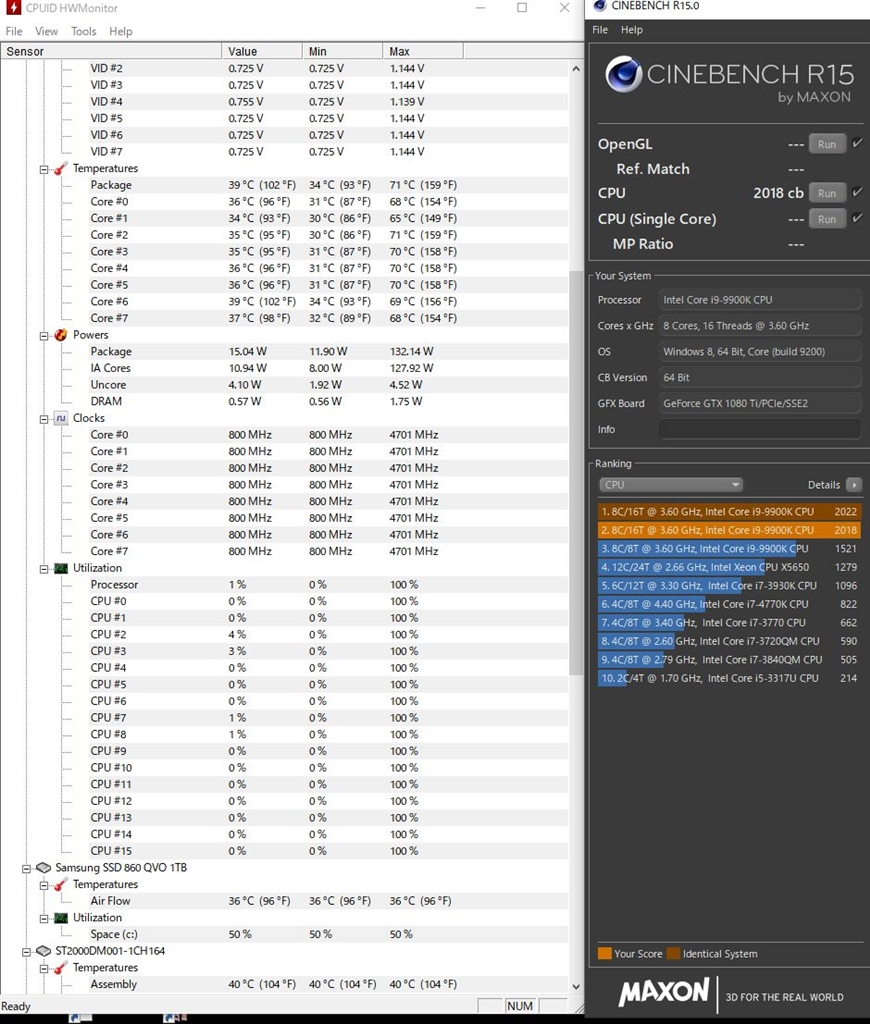Click the Cinebench R15.0 title bar icon
870x1024 pixels.
point(600,6)
